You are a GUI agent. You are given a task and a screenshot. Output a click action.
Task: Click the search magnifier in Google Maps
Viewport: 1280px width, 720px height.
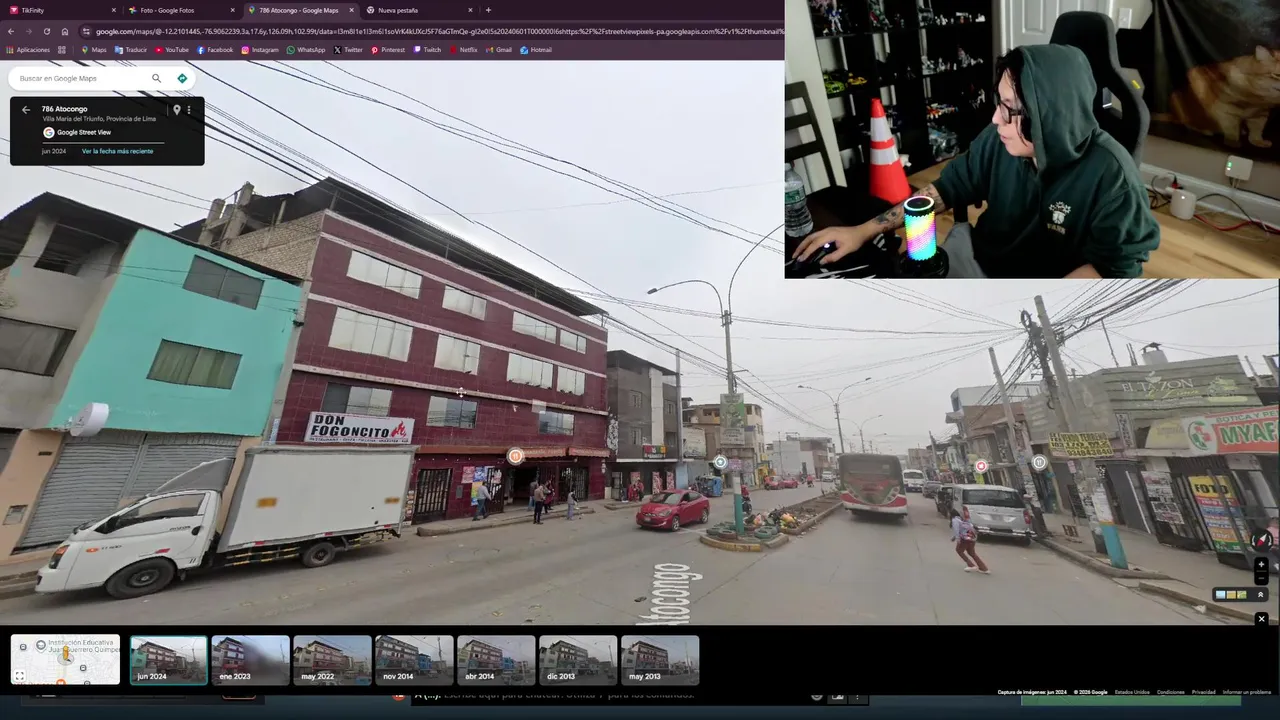point(156,78)
